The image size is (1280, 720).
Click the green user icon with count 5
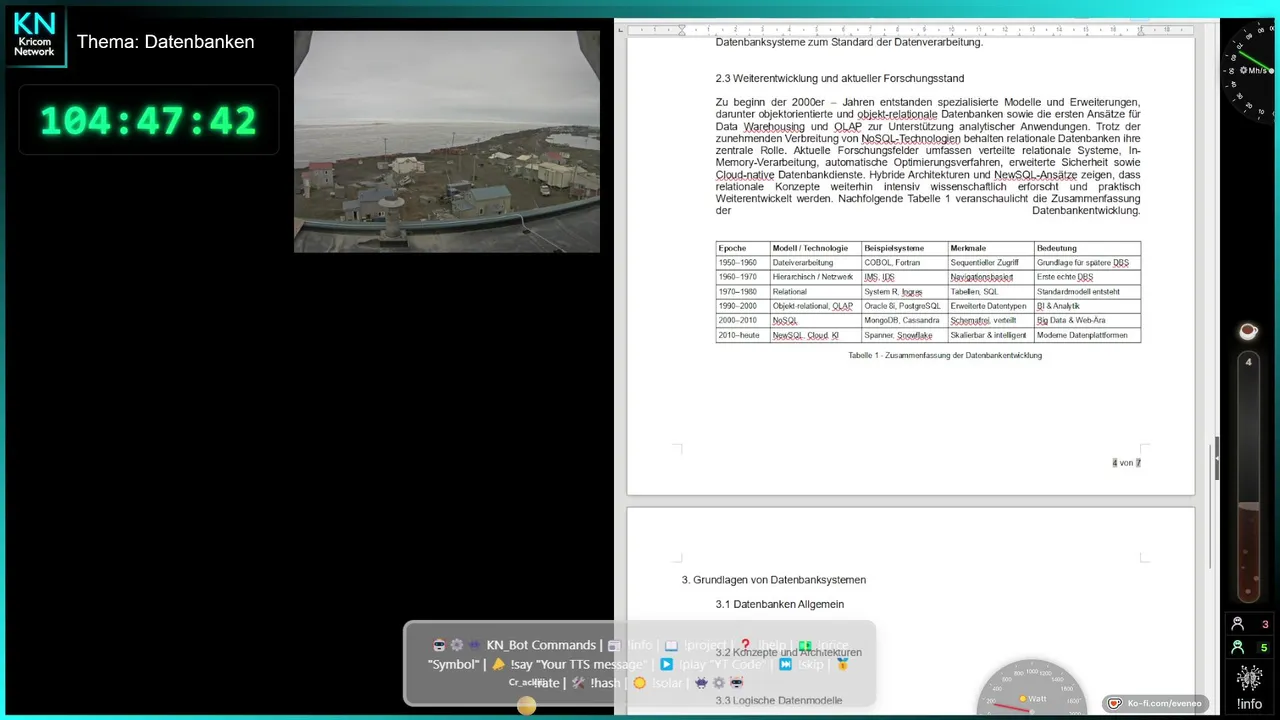tap(1238, 647)
